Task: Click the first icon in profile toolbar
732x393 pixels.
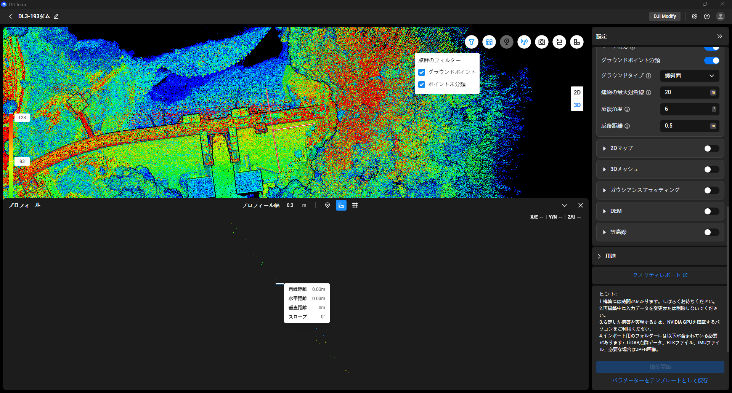Action: click(327, 205)
